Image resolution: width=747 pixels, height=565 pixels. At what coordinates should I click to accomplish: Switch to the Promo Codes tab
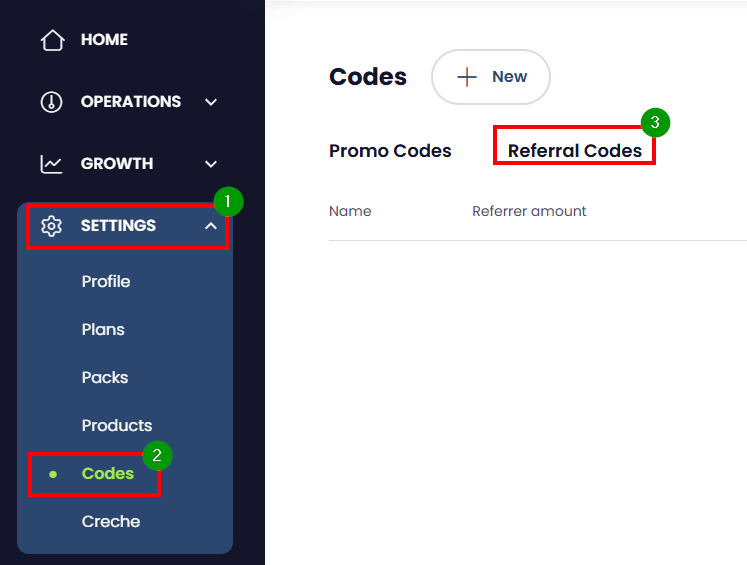(x=390, y=151)
